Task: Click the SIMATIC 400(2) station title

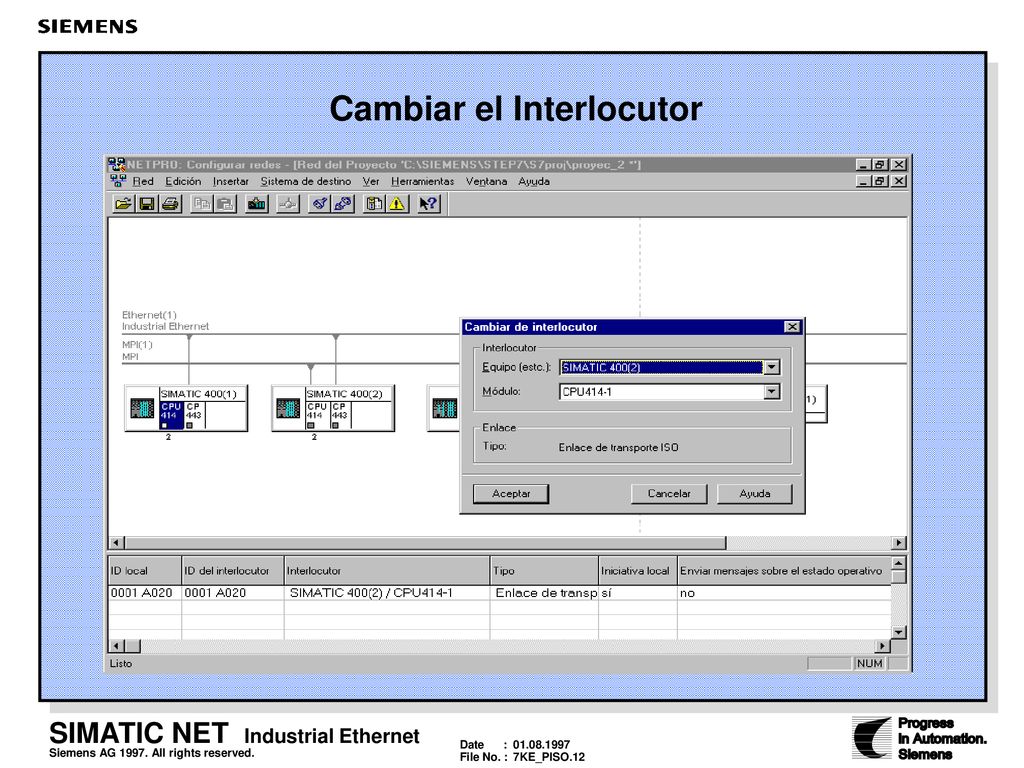Action: (x=344, y=394)
